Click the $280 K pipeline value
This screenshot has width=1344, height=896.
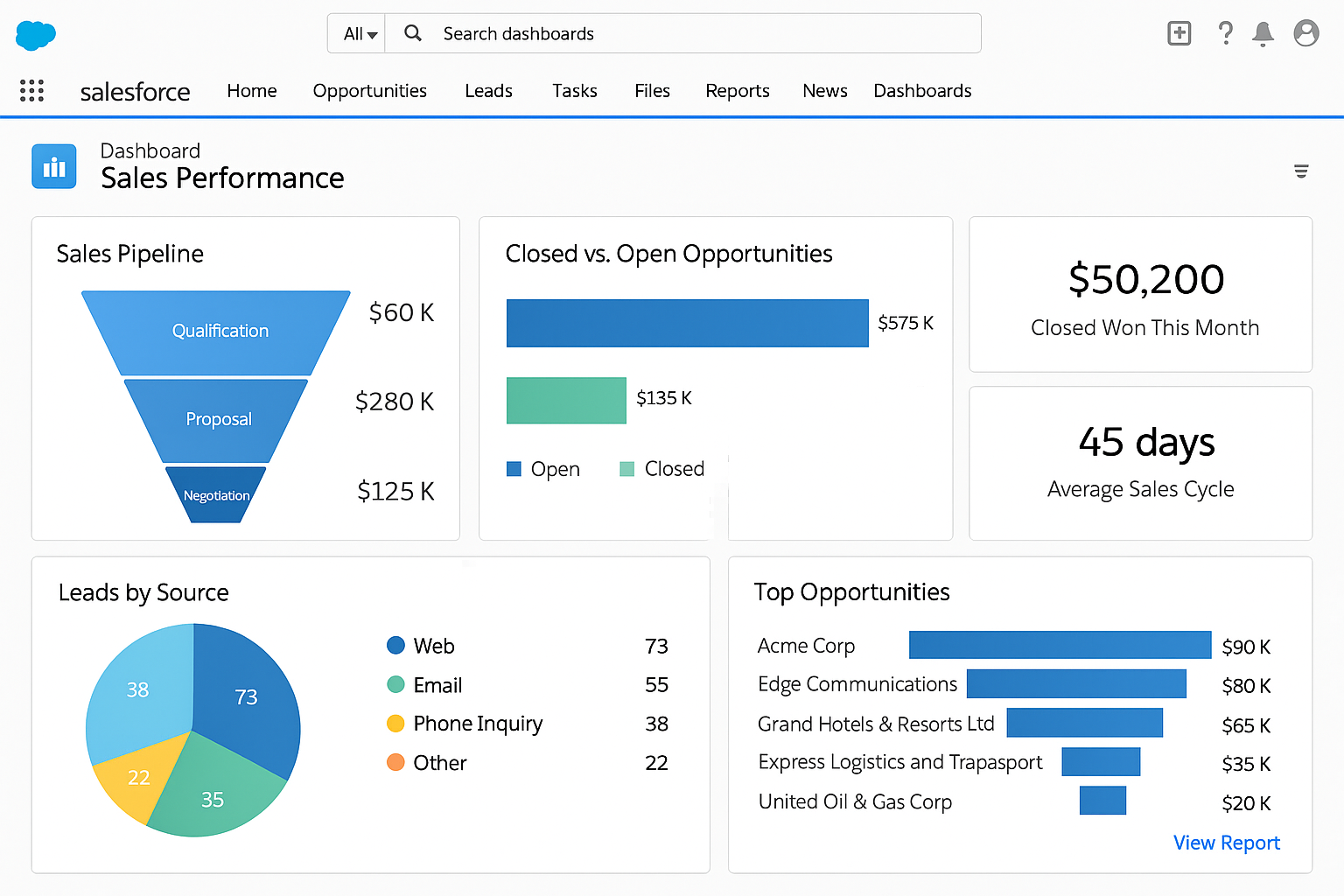(395, 402)
